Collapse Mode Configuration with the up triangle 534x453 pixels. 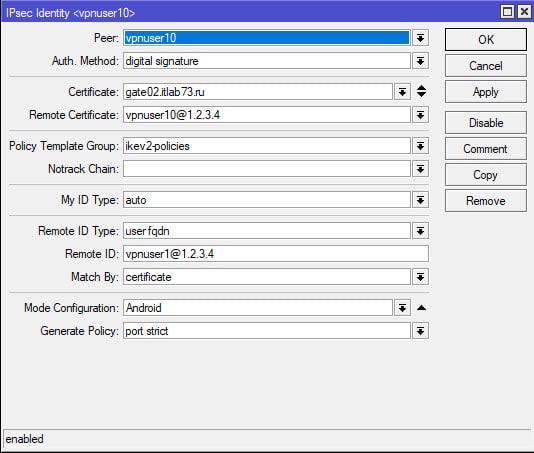(x=421, y=308)
